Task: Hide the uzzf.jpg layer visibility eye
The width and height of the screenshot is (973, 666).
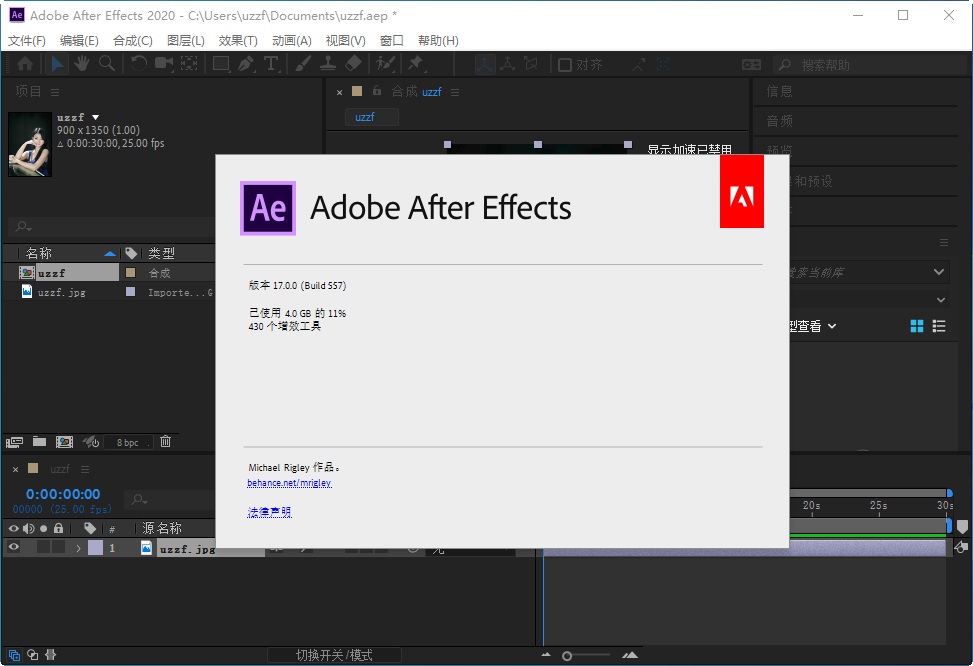Action: pos(14,546)
